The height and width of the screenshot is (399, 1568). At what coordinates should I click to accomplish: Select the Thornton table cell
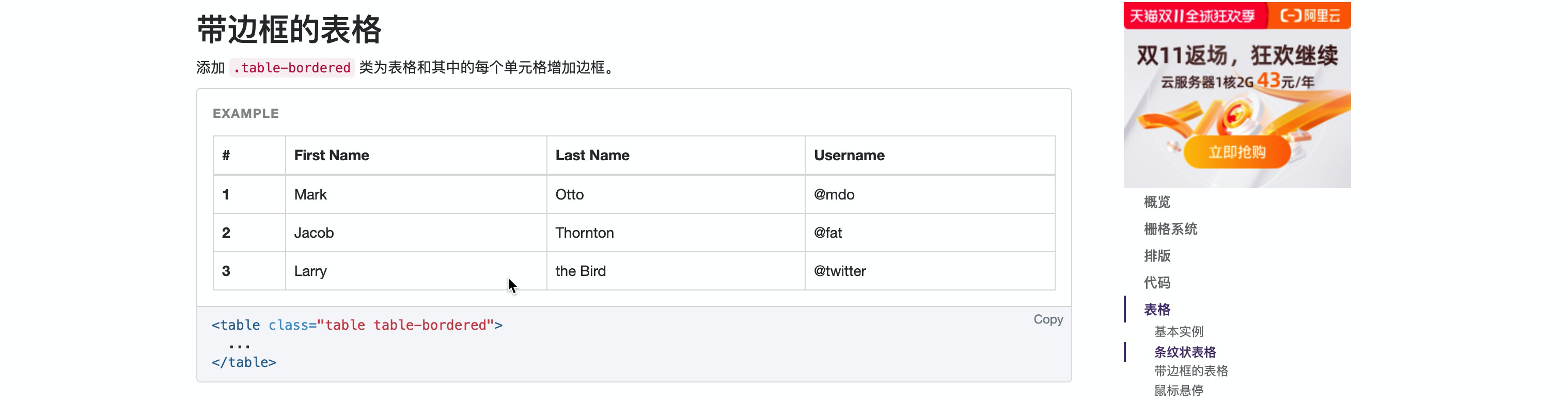pyautogui.click(x=584, y=233)
